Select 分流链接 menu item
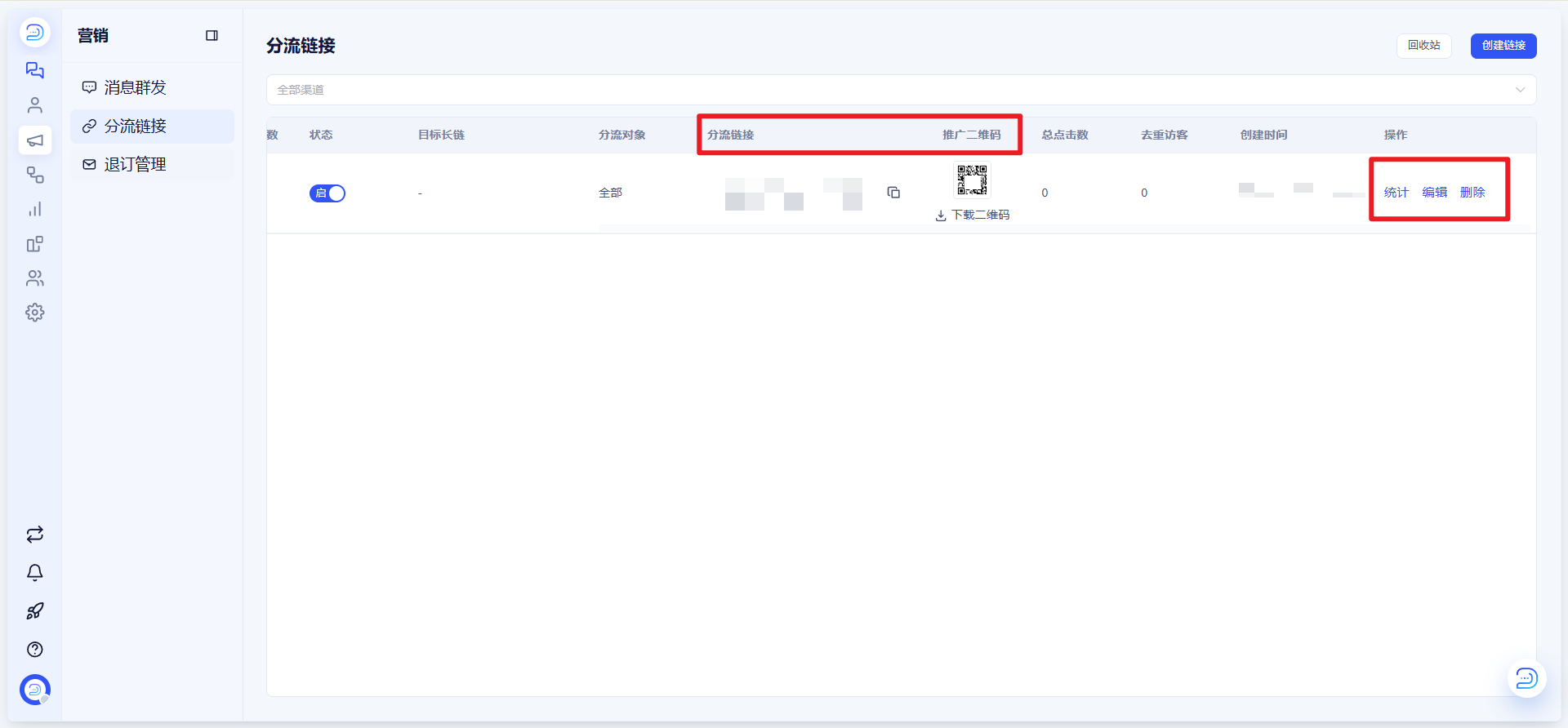 [x=152, y=127]
